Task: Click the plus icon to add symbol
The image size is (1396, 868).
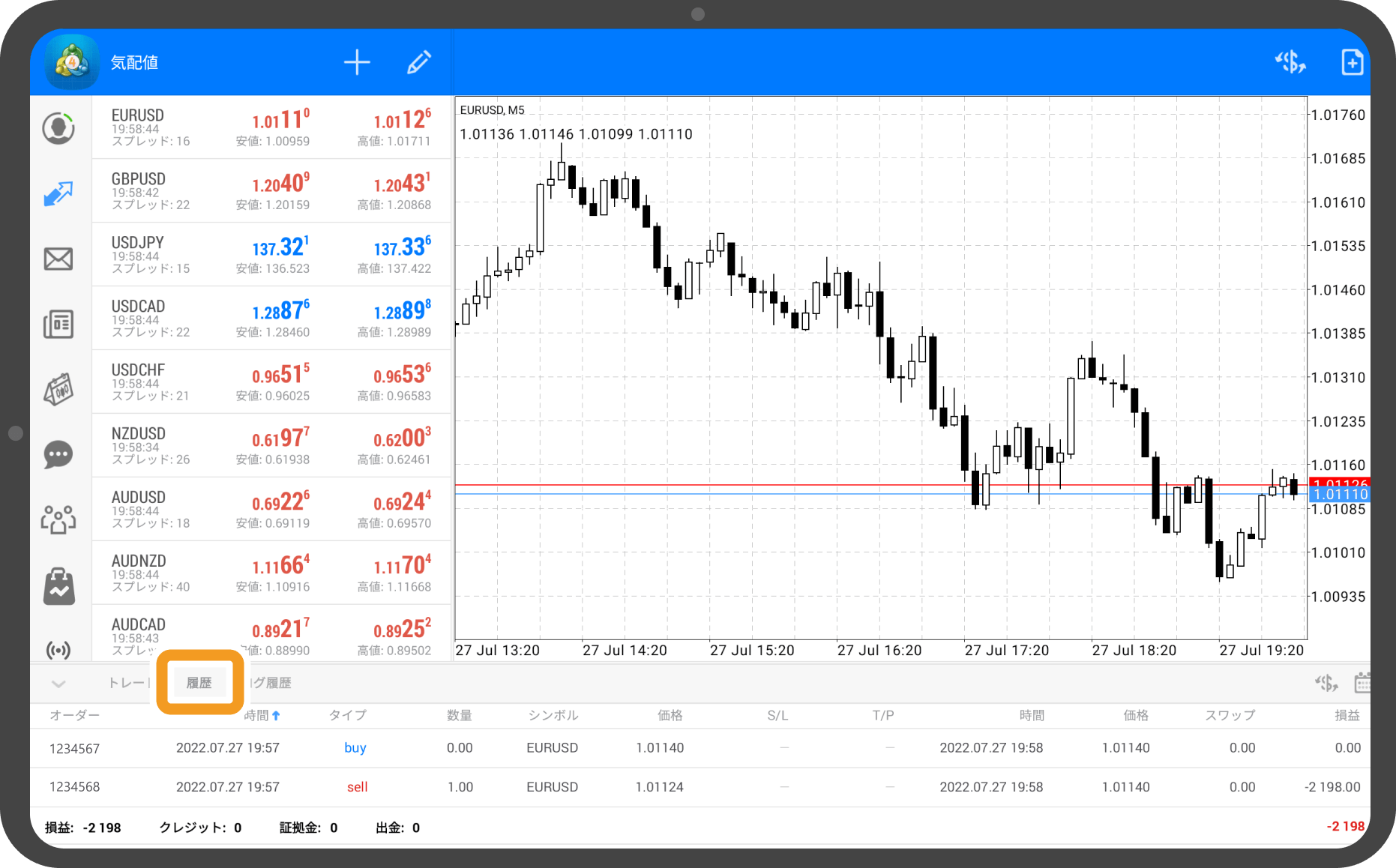Action: pos(357,62)
